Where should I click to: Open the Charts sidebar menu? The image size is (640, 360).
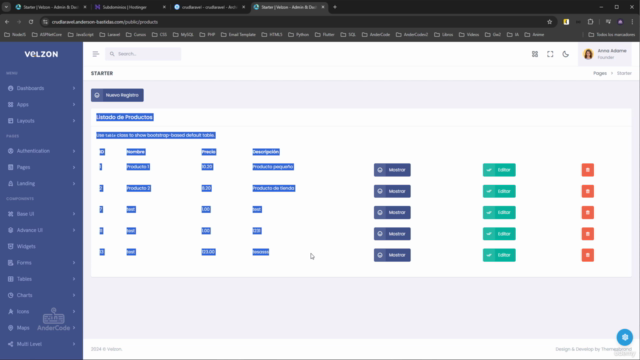[41, 295]
